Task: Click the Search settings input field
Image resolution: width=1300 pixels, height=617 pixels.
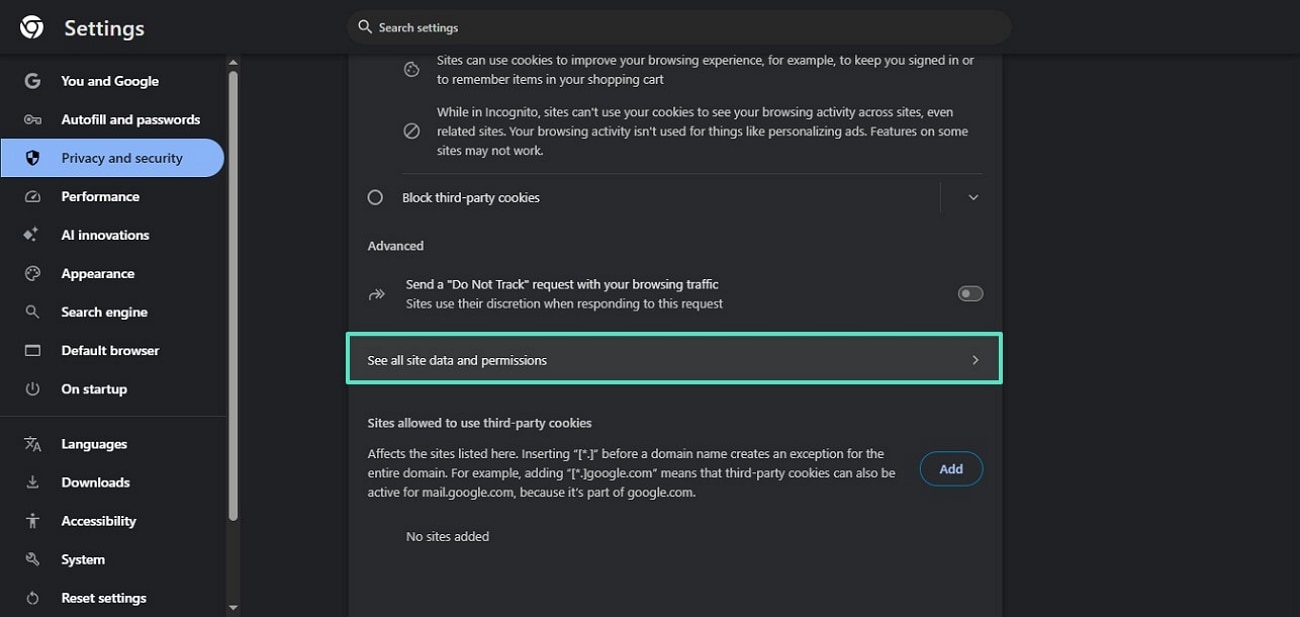Action: tap(680, 28)
